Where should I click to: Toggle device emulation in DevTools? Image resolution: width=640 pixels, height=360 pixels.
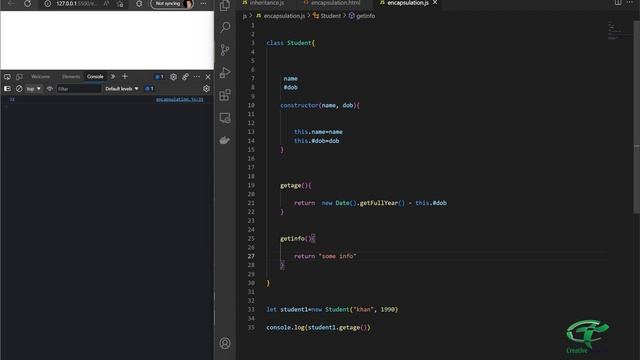(x=19, y=77)
